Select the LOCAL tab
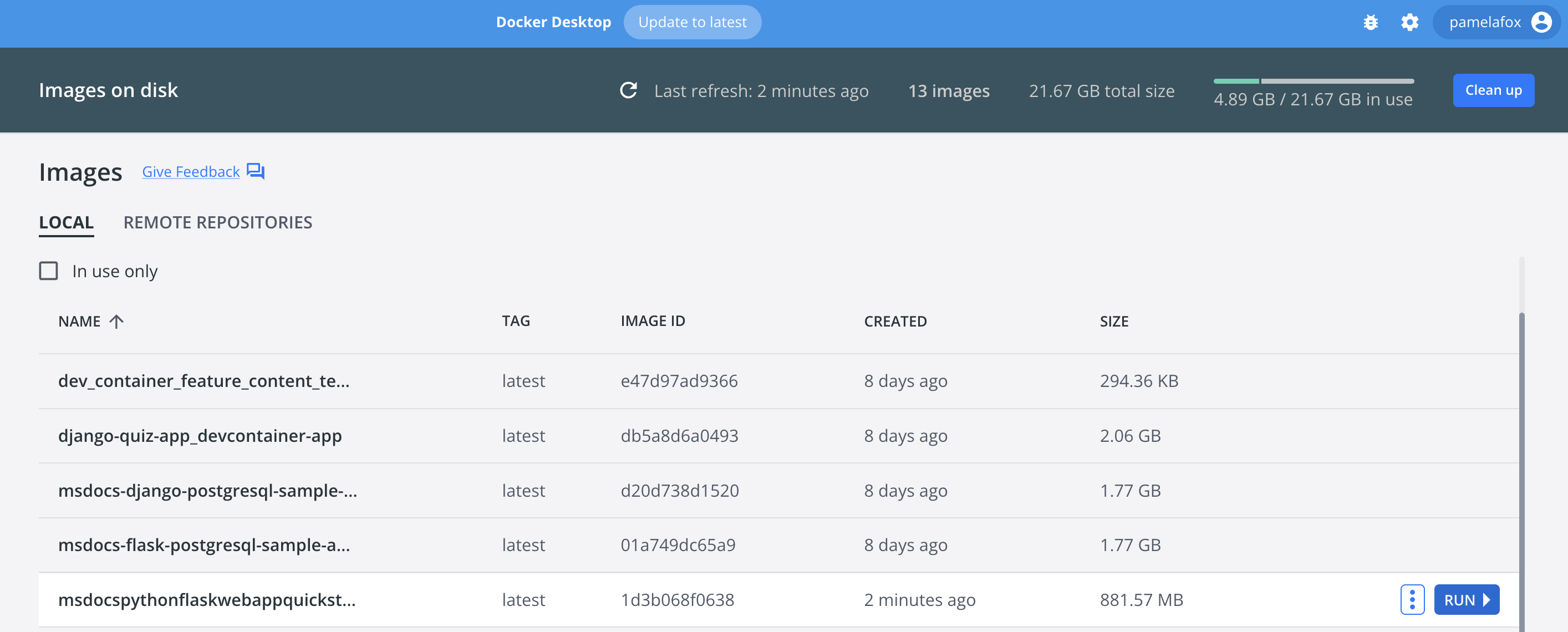This screenshot has height=632, width=1568. 66,222
